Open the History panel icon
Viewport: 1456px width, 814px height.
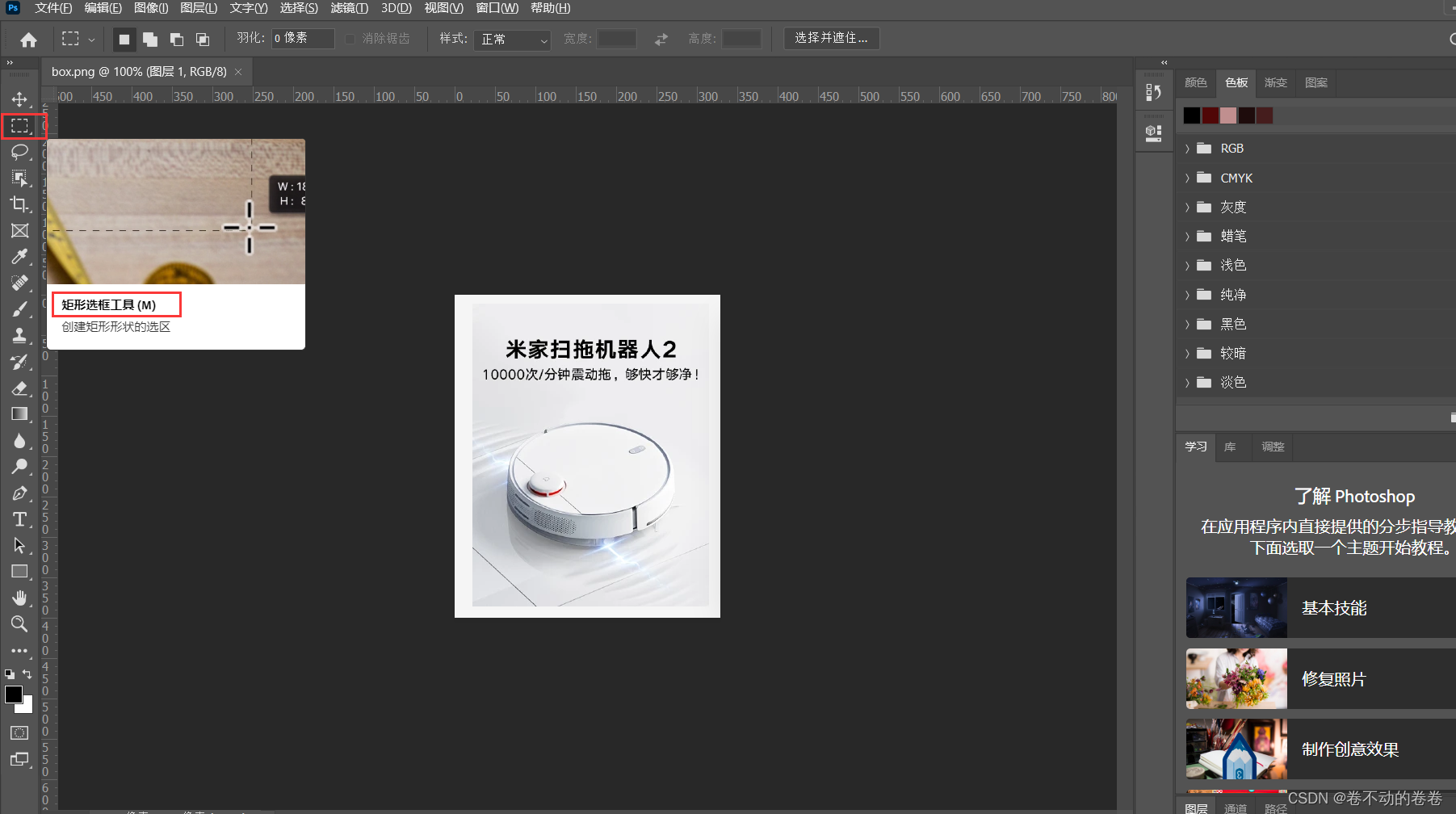pos(1153,92)
